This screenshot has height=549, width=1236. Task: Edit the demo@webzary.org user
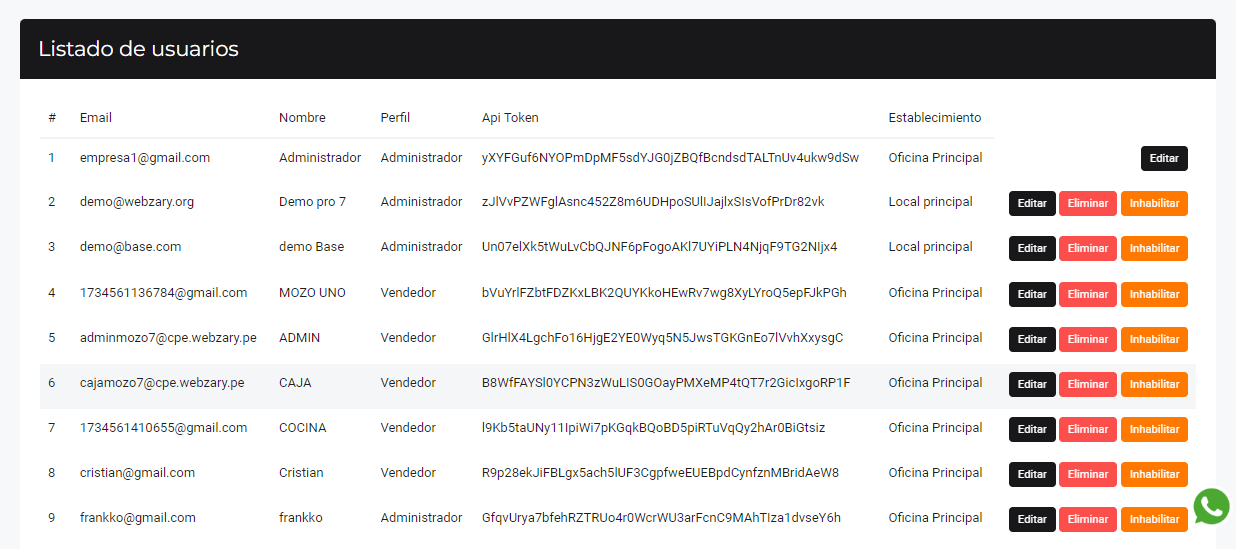click(x=1032, y=204)
